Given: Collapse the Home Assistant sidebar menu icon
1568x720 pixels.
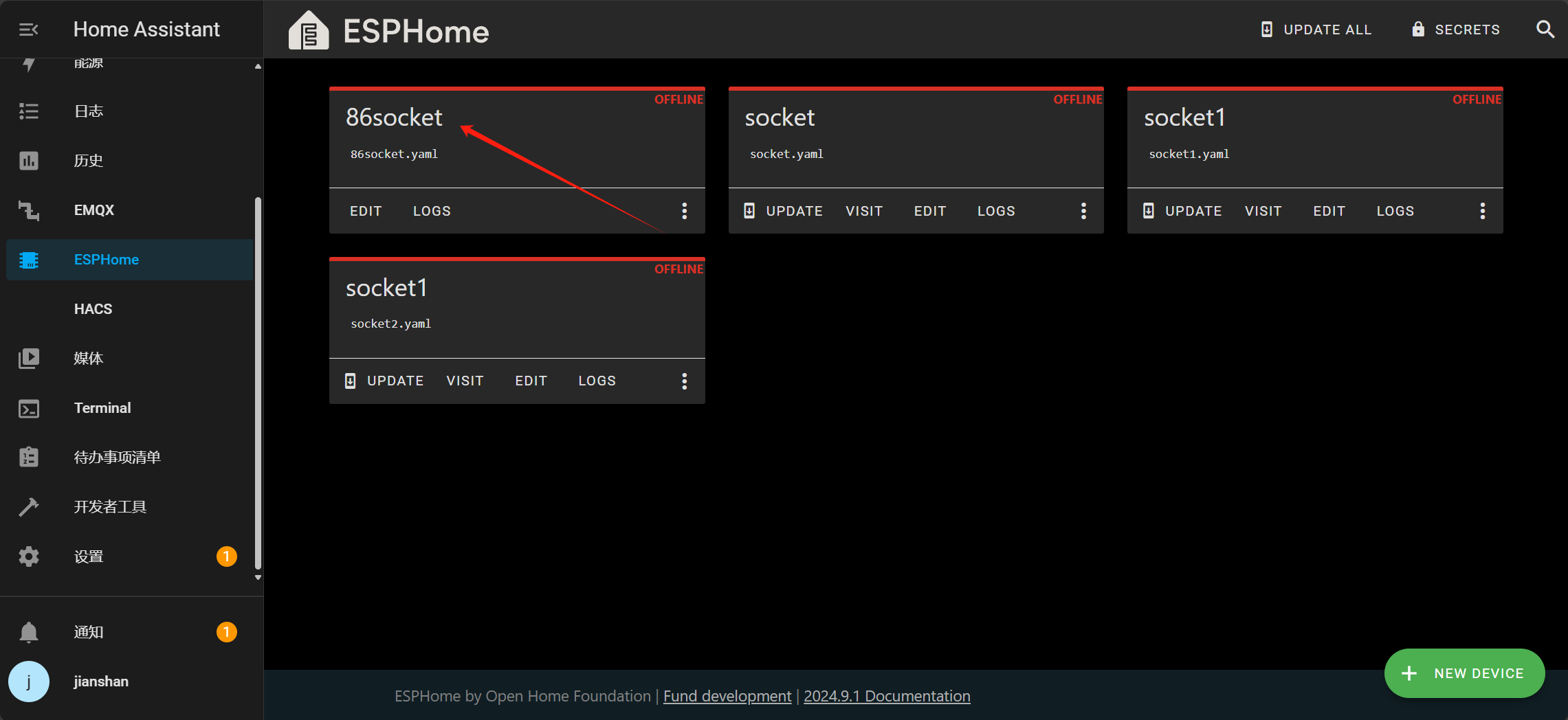Looking at the screenshot, I should click(28, 30).
